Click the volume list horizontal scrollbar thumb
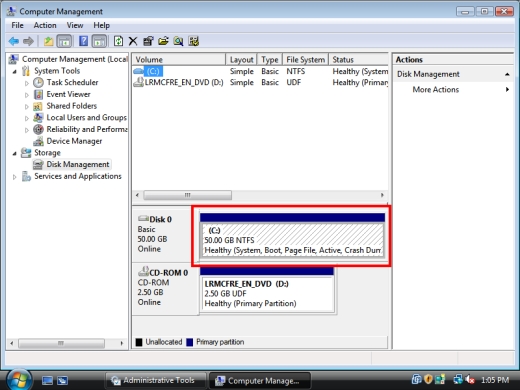The width and height of the screenshot is (520, 390). (188, 195)
